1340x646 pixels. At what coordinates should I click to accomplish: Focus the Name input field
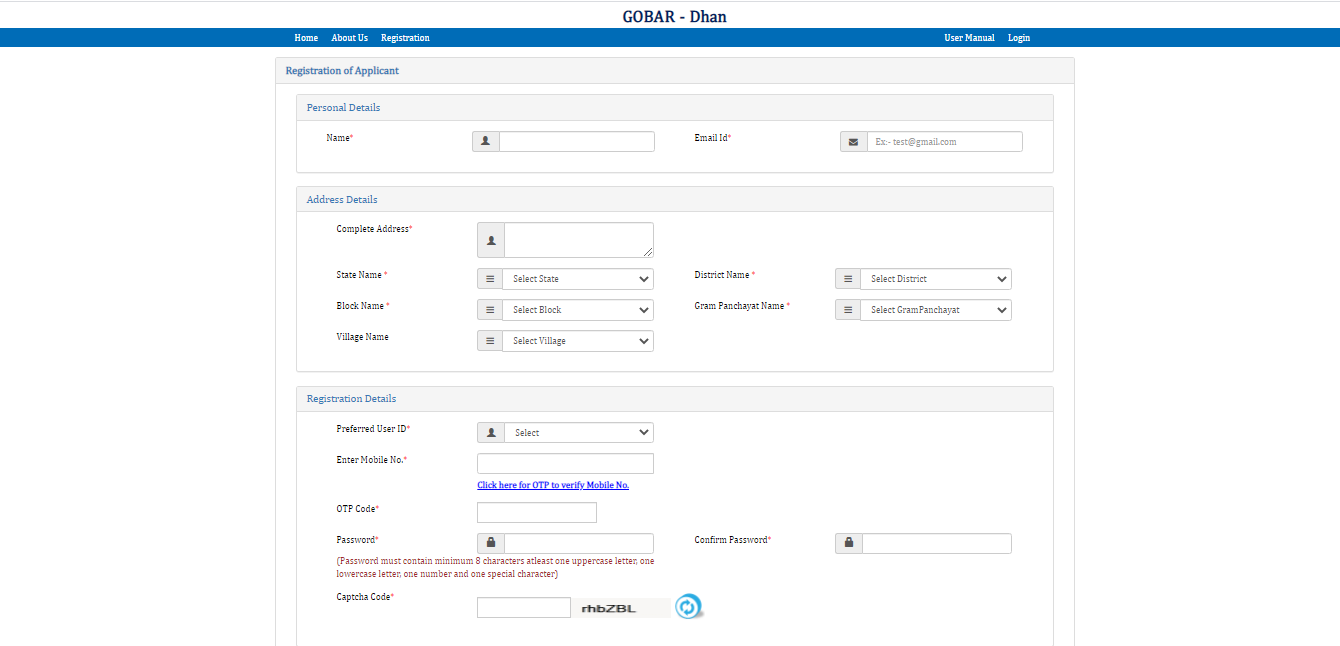577,141
